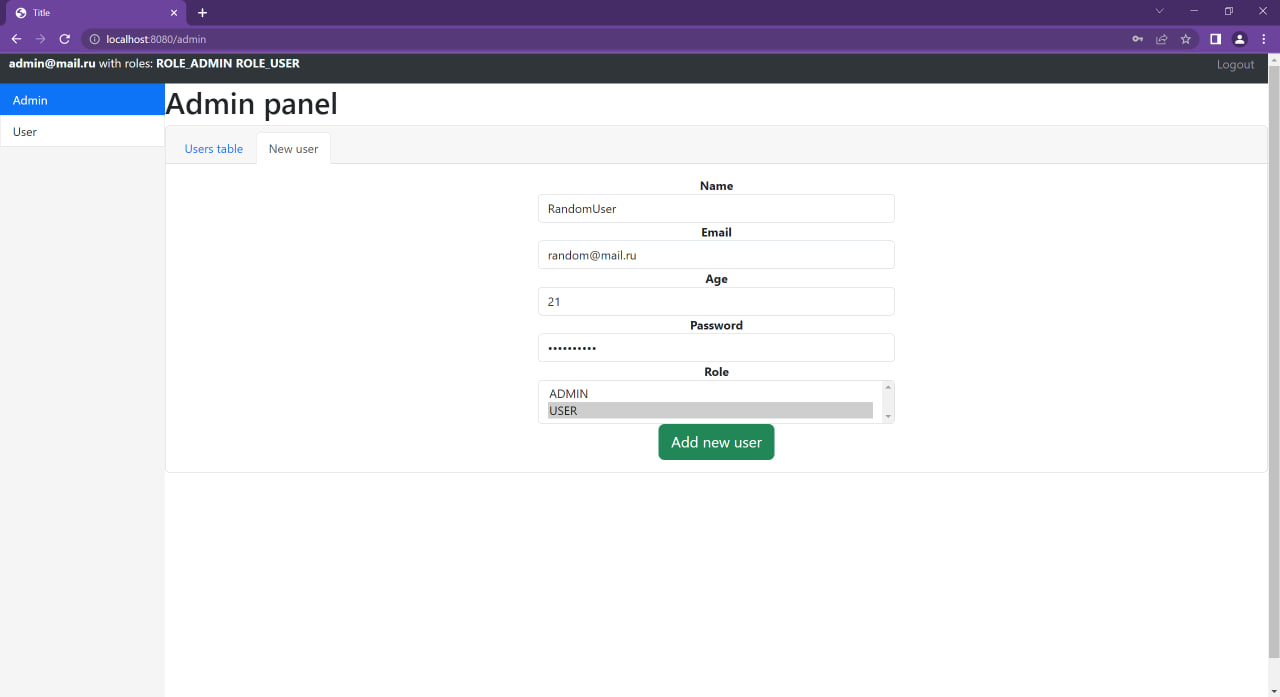Click the Admin panel heading
The height and width of the screenshot is (697, 1280).
(x=252, y=104)
